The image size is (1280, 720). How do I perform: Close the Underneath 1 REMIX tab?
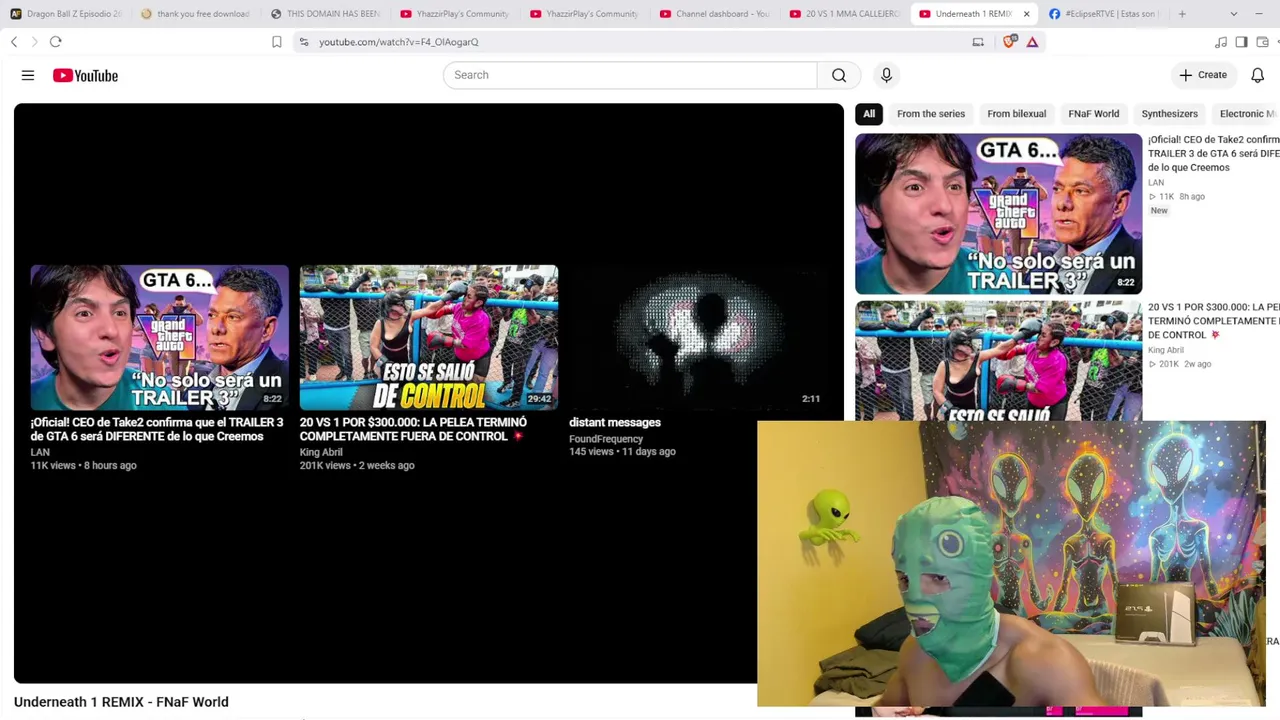click(1026, 14)
